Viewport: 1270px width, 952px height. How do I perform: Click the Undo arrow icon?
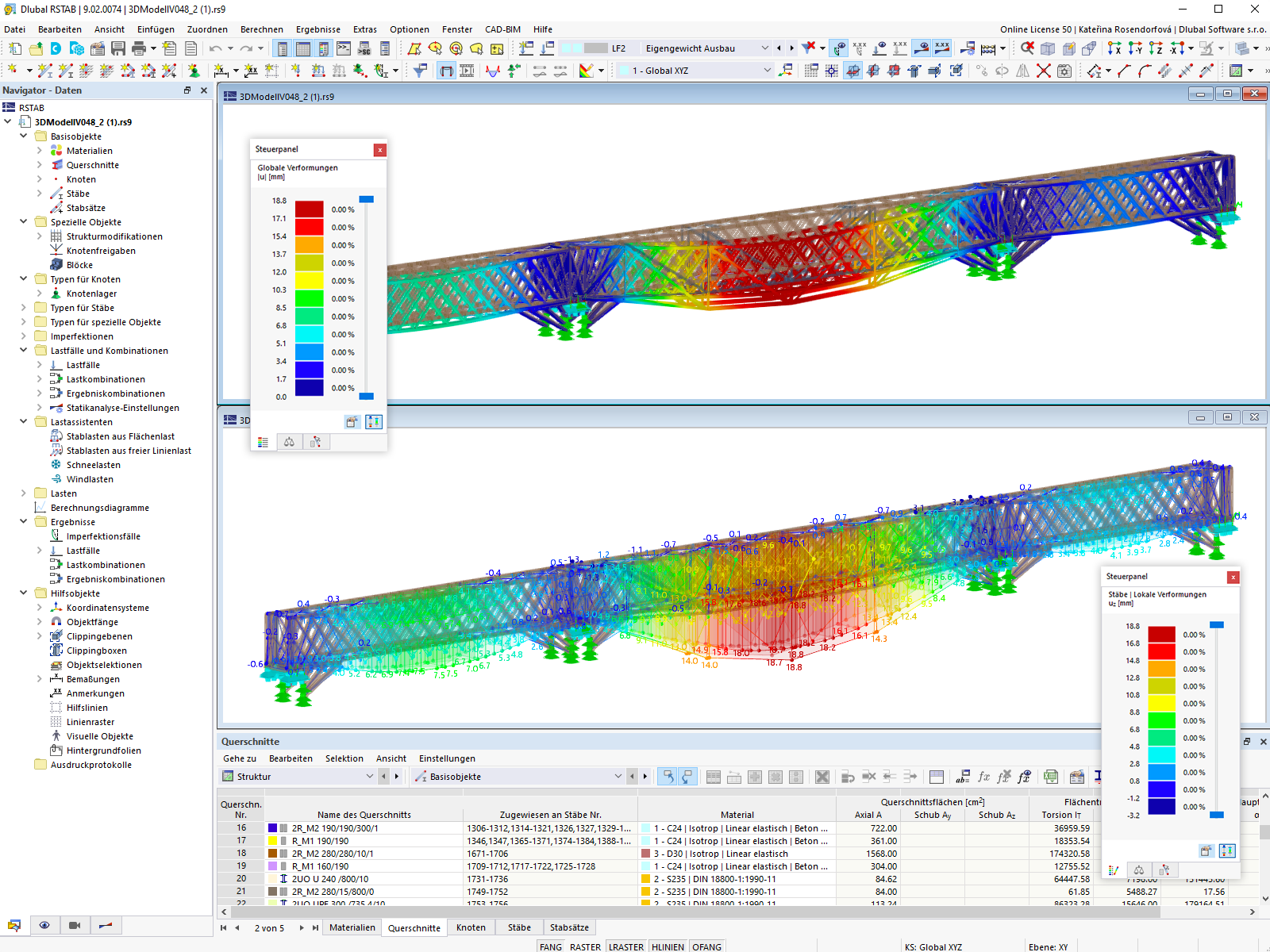(x=215, y=48)
